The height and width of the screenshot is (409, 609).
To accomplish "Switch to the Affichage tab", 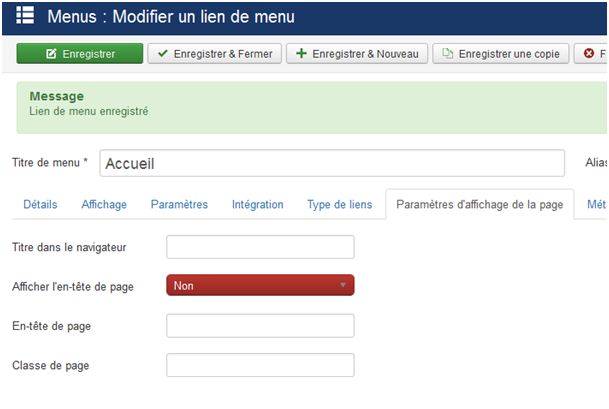I will [104, 204].
